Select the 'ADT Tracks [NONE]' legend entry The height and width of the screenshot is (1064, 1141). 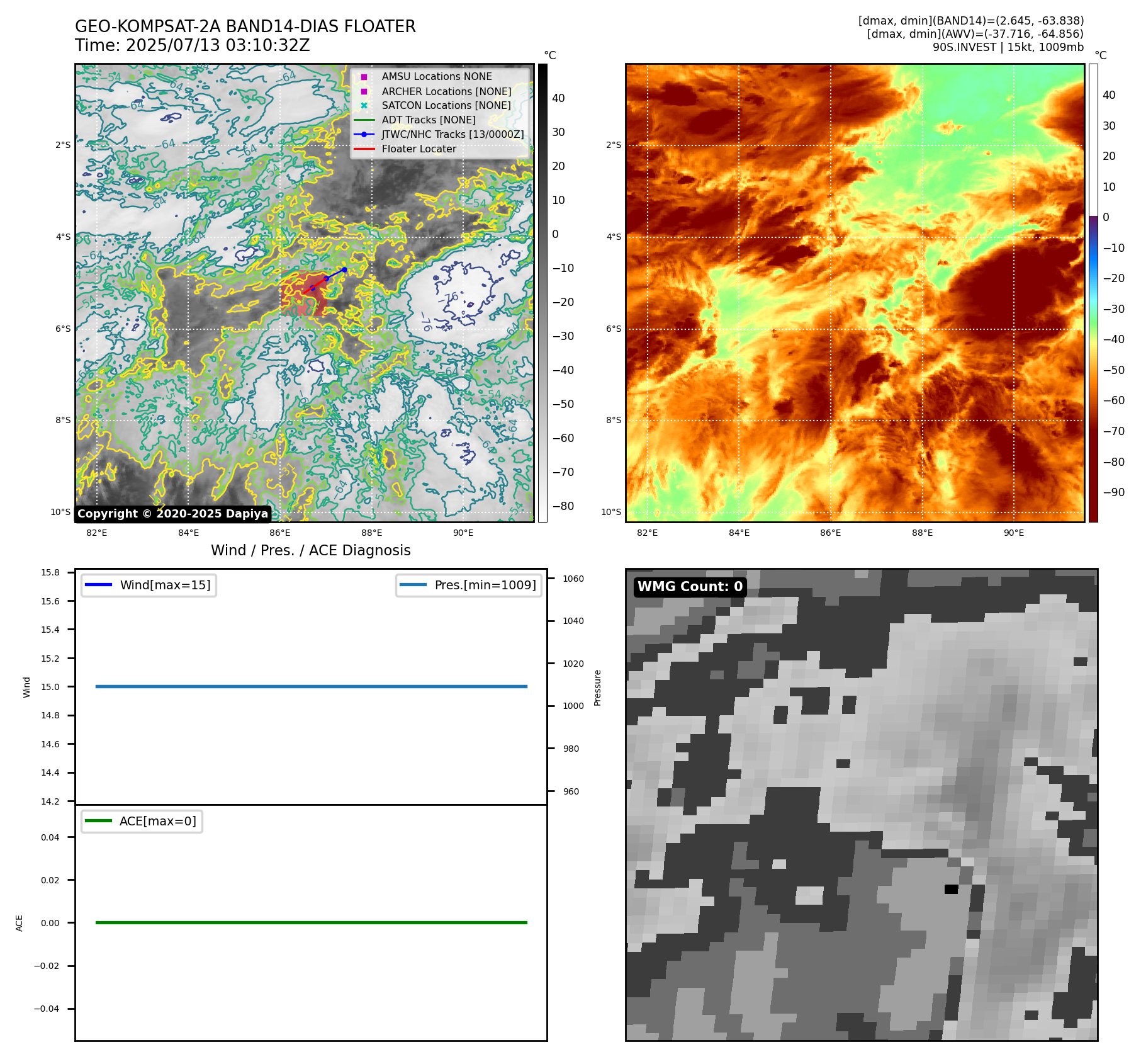tap(429, 120)
